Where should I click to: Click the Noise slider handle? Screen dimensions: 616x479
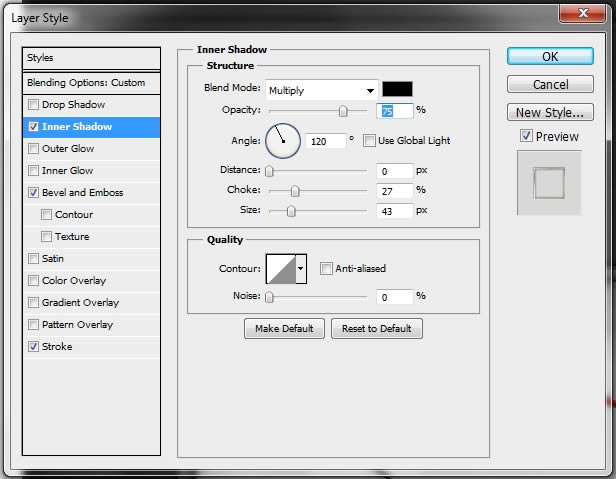tap(269, 297)
